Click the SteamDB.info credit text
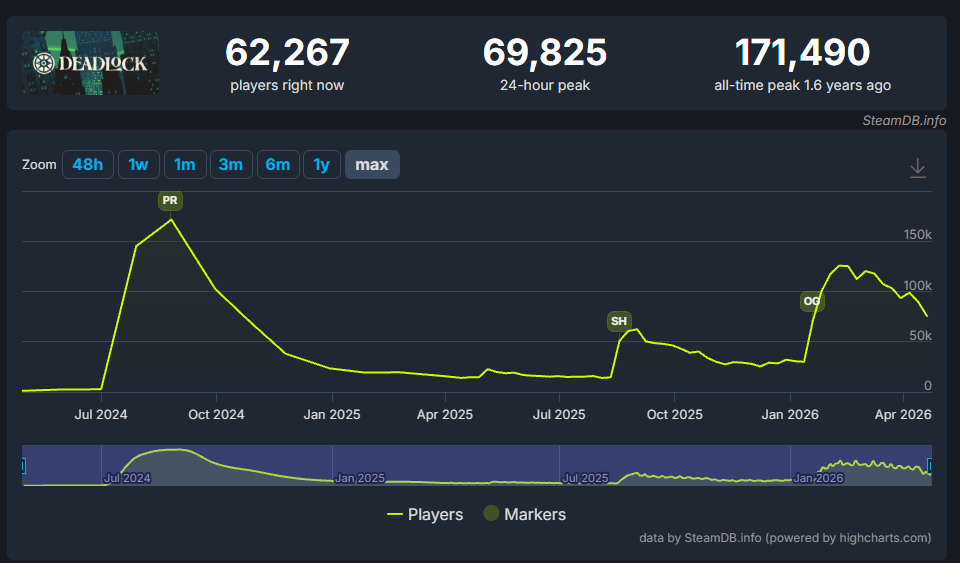Image resolution: width=960 pixels, height=563 pixels. pyautogui.click(x=904, y=121)
